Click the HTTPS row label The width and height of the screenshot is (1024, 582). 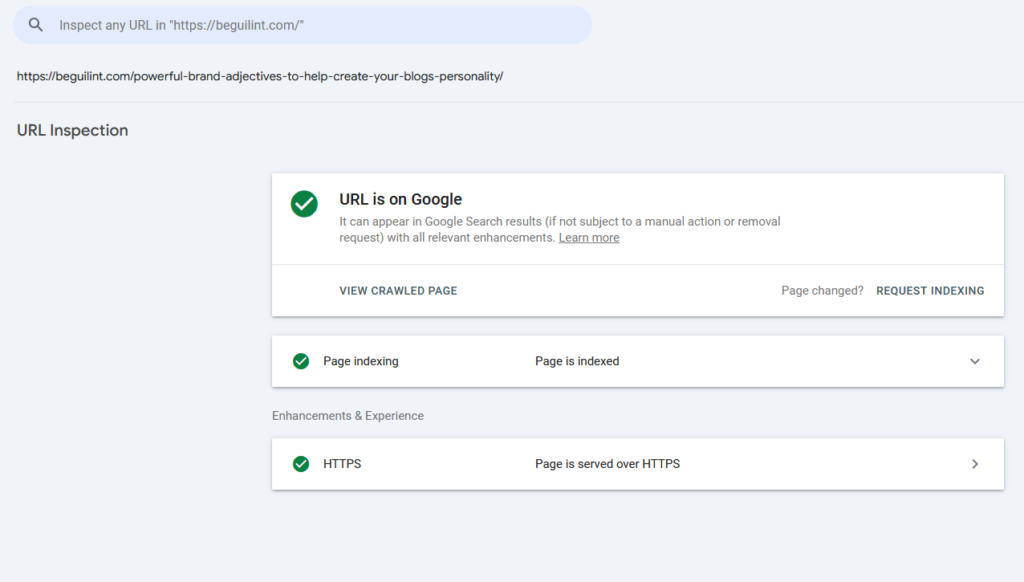[342, 464]
